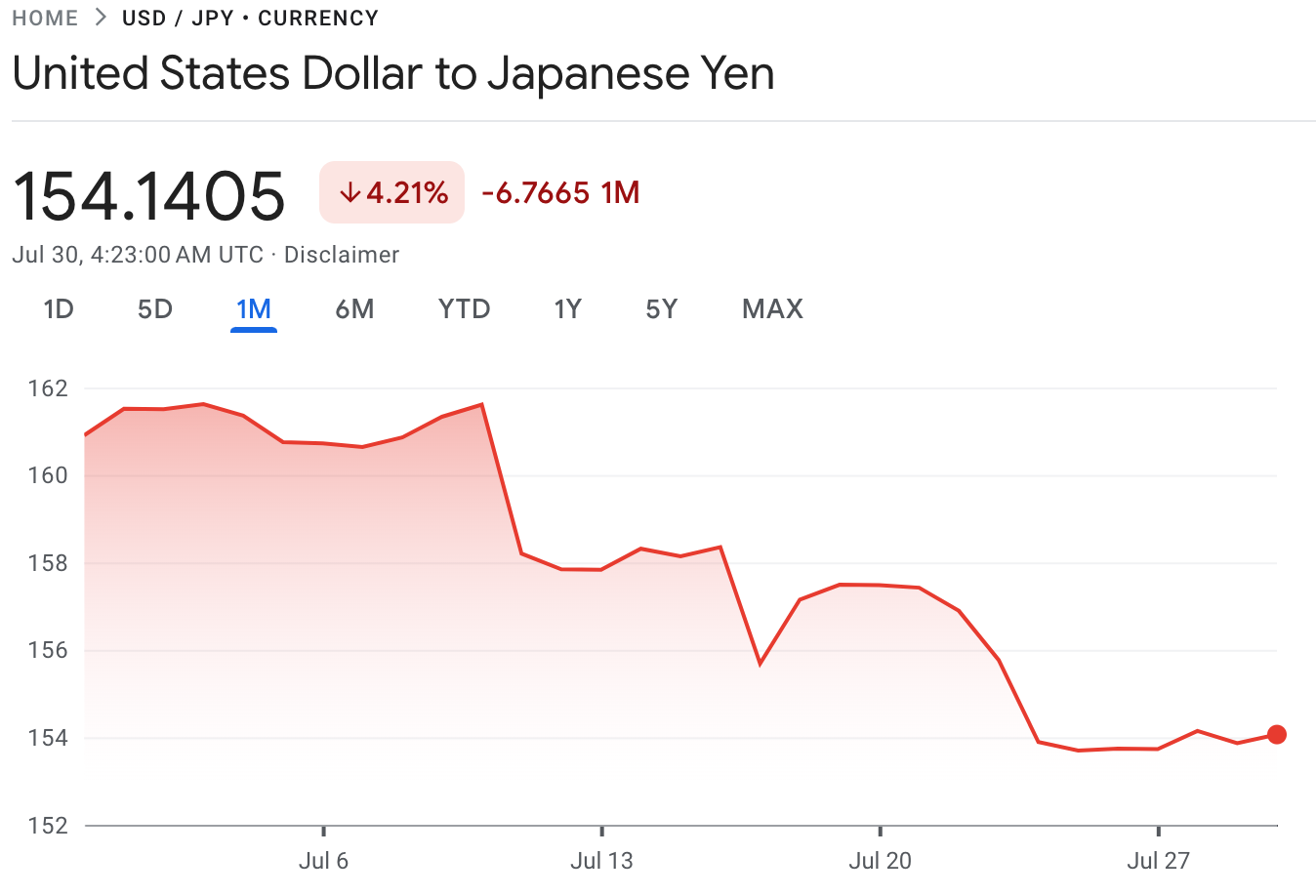This screenshot has width=1316, height=896.
Task: Switch to the 1M chart view
Action: tap(253, 308)
